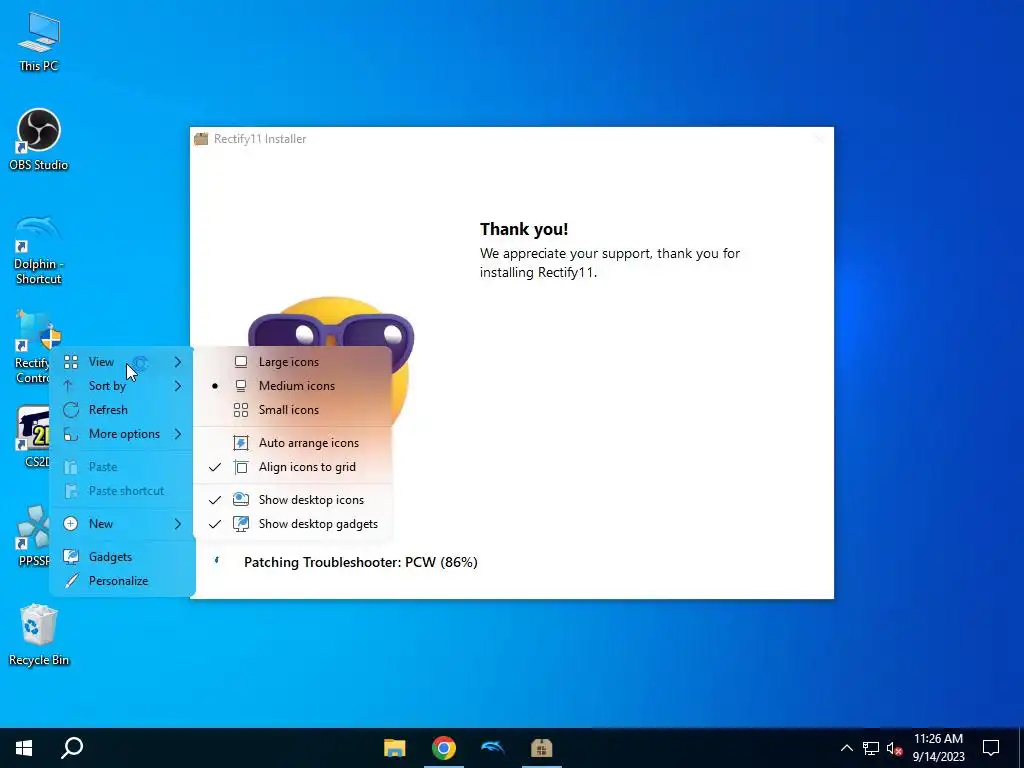This screenshot has height=768, width=1024.
Task: Select the OBS Studio desktop shortcut
Action: click(x=39, y=140)
